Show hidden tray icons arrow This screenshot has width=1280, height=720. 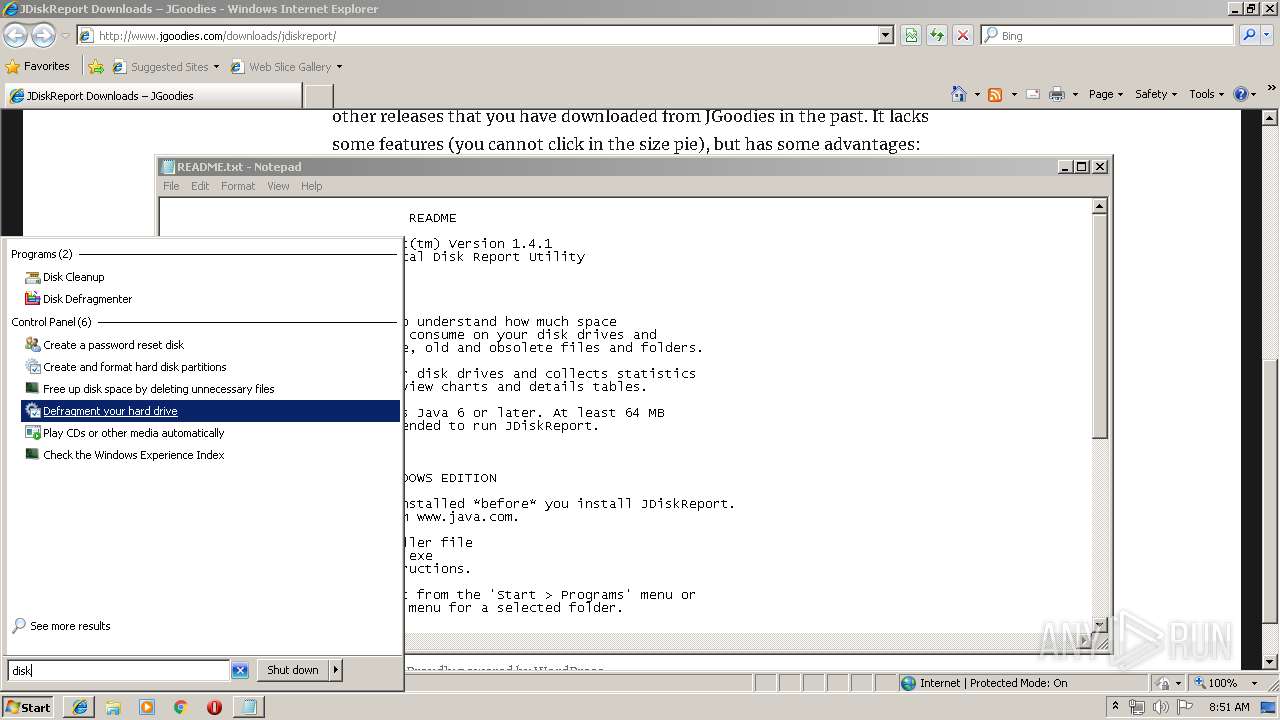point(1115,707)
